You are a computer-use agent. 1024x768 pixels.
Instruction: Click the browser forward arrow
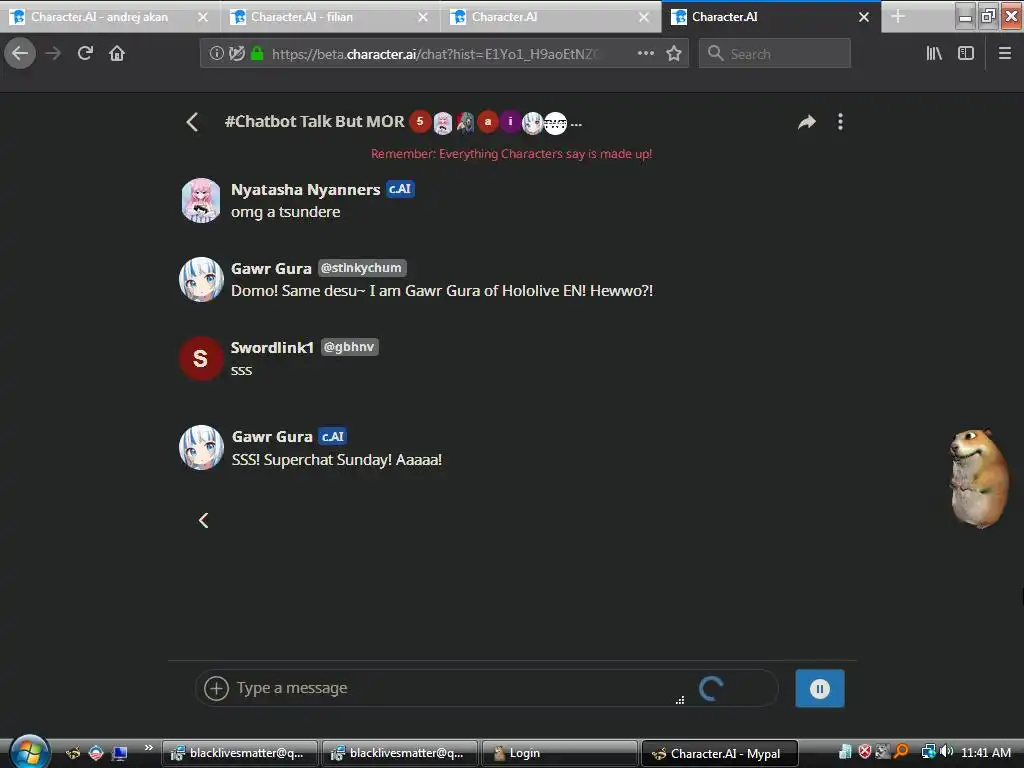coord(54,54)
